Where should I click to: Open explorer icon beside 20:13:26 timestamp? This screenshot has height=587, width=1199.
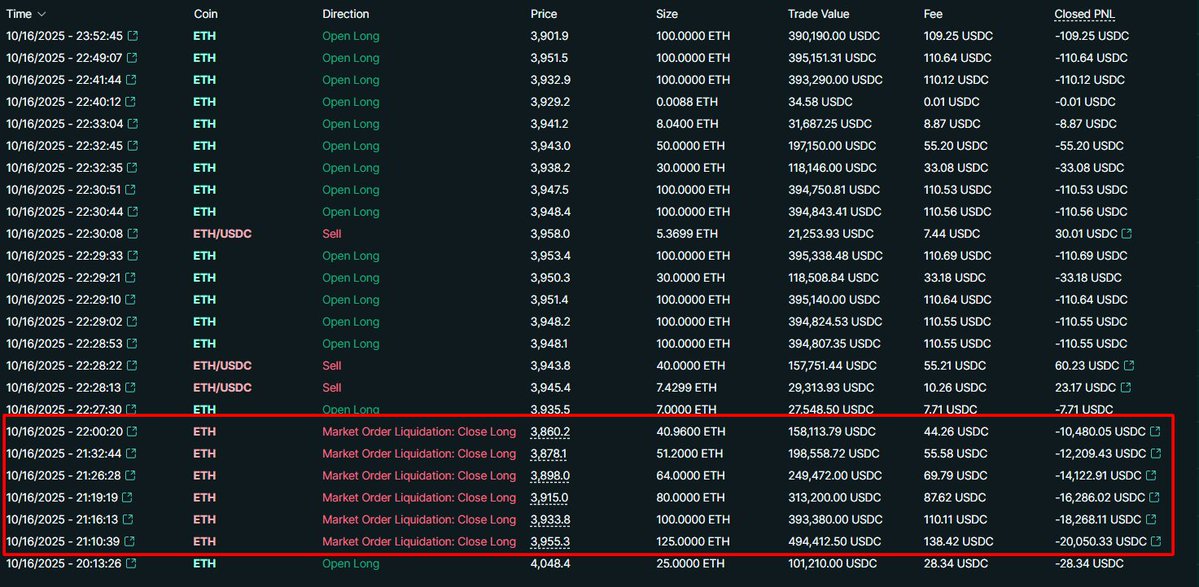[x=133, y=564]
